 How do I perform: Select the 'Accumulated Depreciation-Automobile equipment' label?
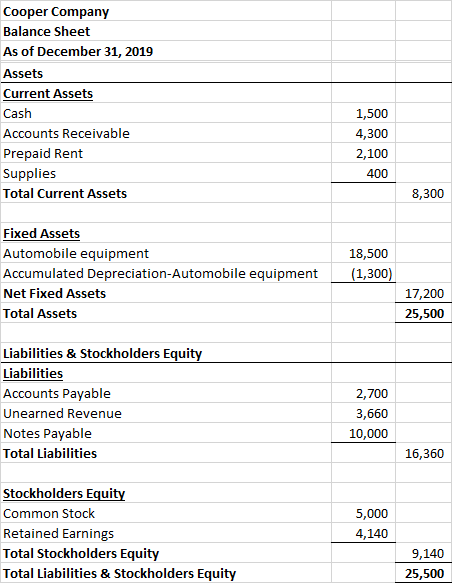point(161,274)
